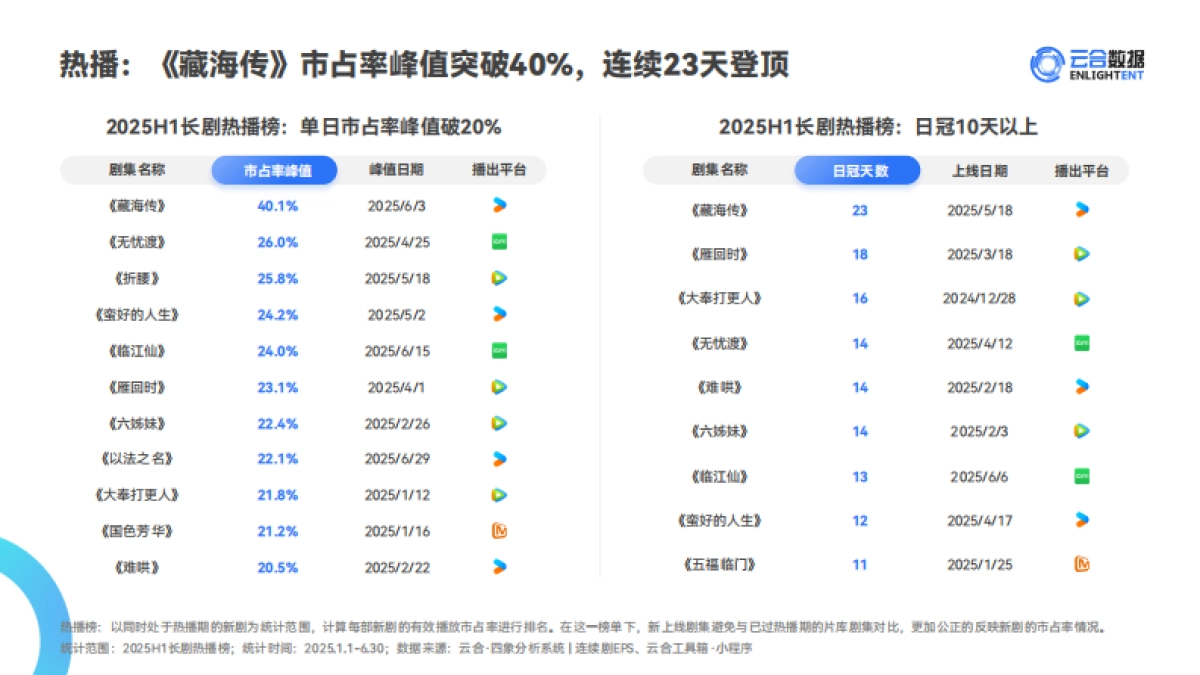Viewport: 1200px width, 675px height.
Task: Click the 云合数据 ENLIGHTENT logo
Action: (x=1088, y=66)
